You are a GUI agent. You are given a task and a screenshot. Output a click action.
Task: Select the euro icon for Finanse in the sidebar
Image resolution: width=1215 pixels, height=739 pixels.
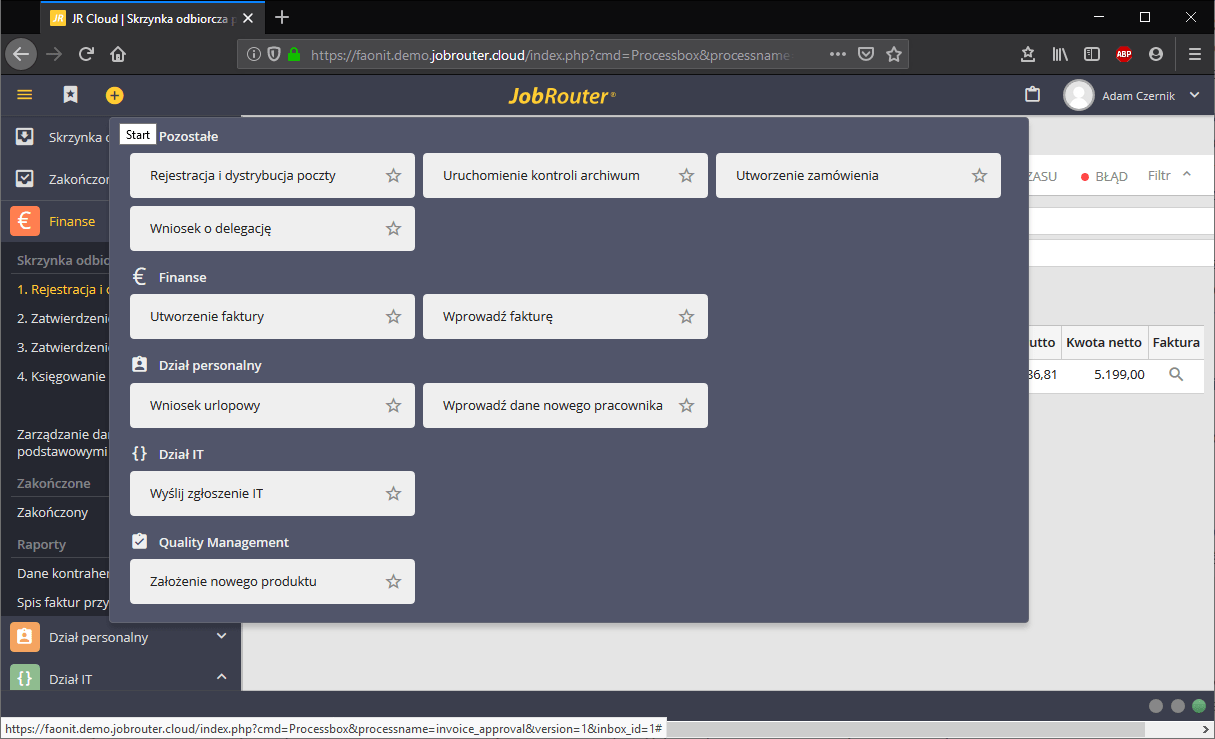pyautogui.click(x=22, y=220)
